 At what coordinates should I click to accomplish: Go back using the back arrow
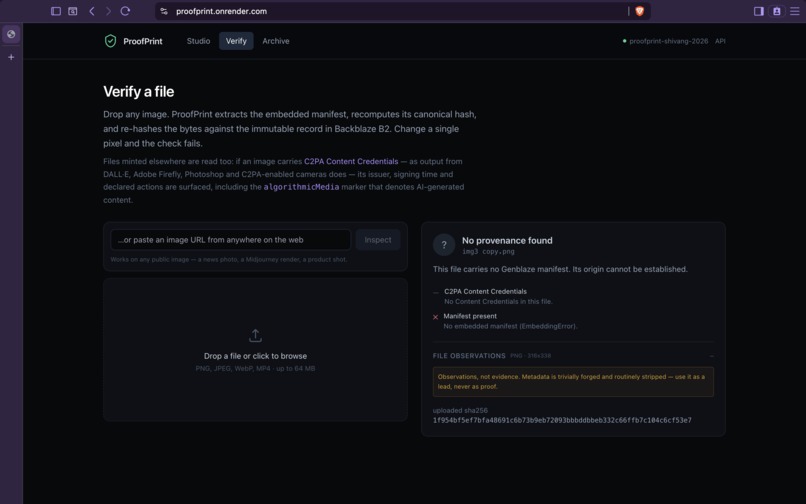tap(91, 11)
